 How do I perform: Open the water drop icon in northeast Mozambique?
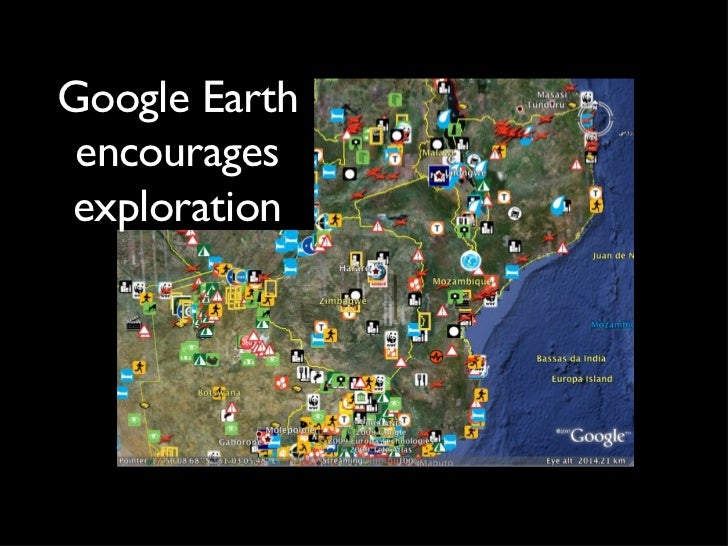(557, 206)
